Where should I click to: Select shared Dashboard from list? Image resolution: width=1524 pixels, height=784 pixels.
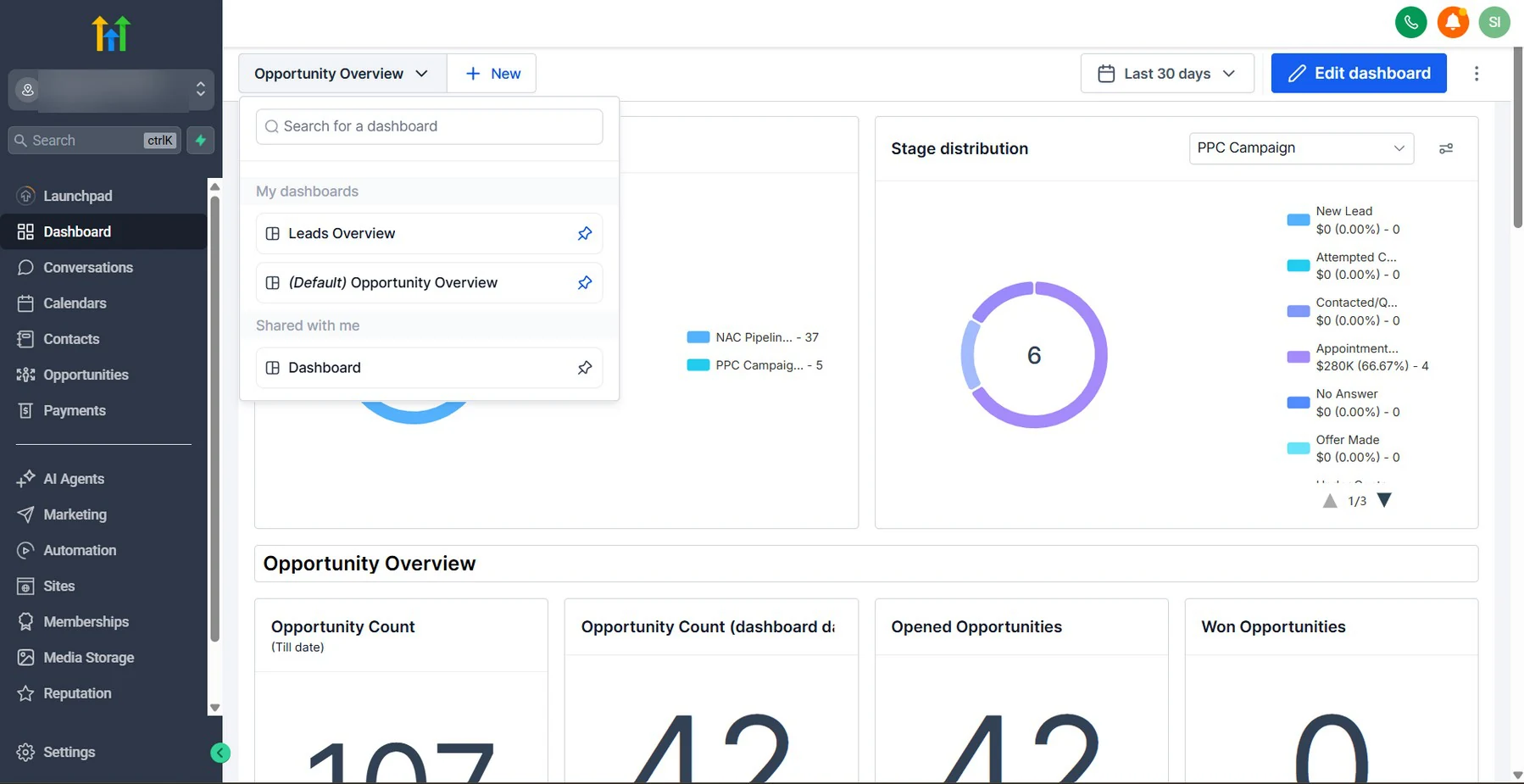[429, 367]
